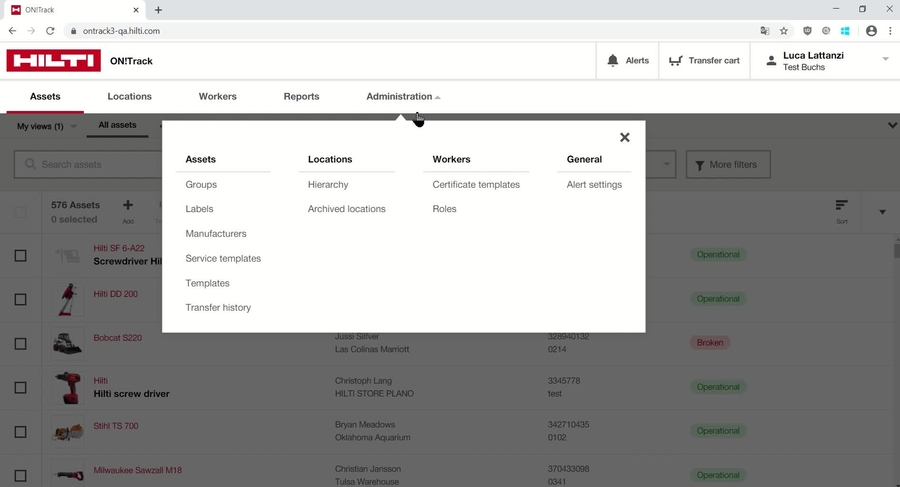Viewport: 900px width, 487px height.
Task: Bookmark this page with the star icon
Action: pos(784,31)
